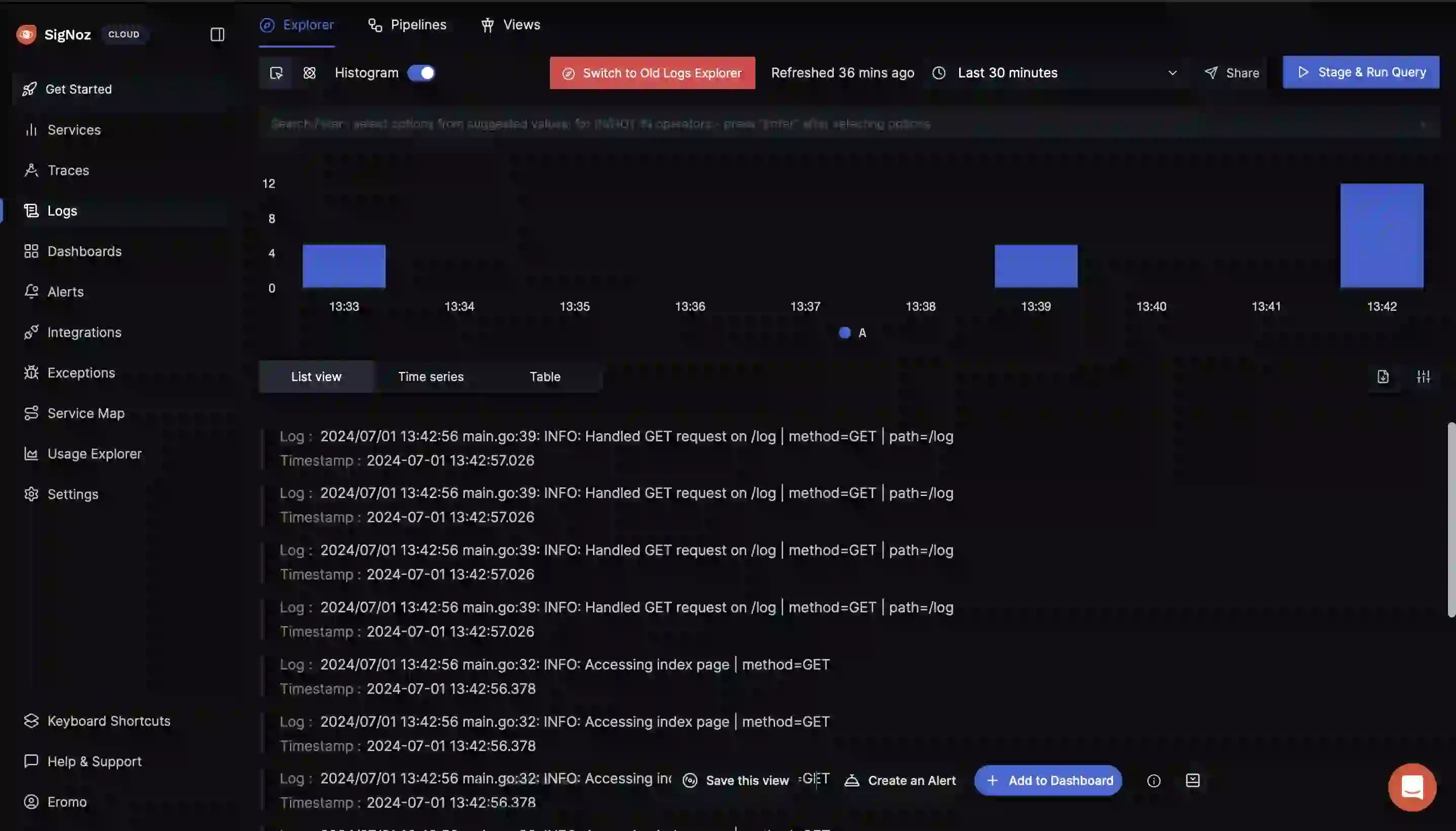Click the histogram bar at 13:33
This screenshot has width=1456, height=831.
344,266
